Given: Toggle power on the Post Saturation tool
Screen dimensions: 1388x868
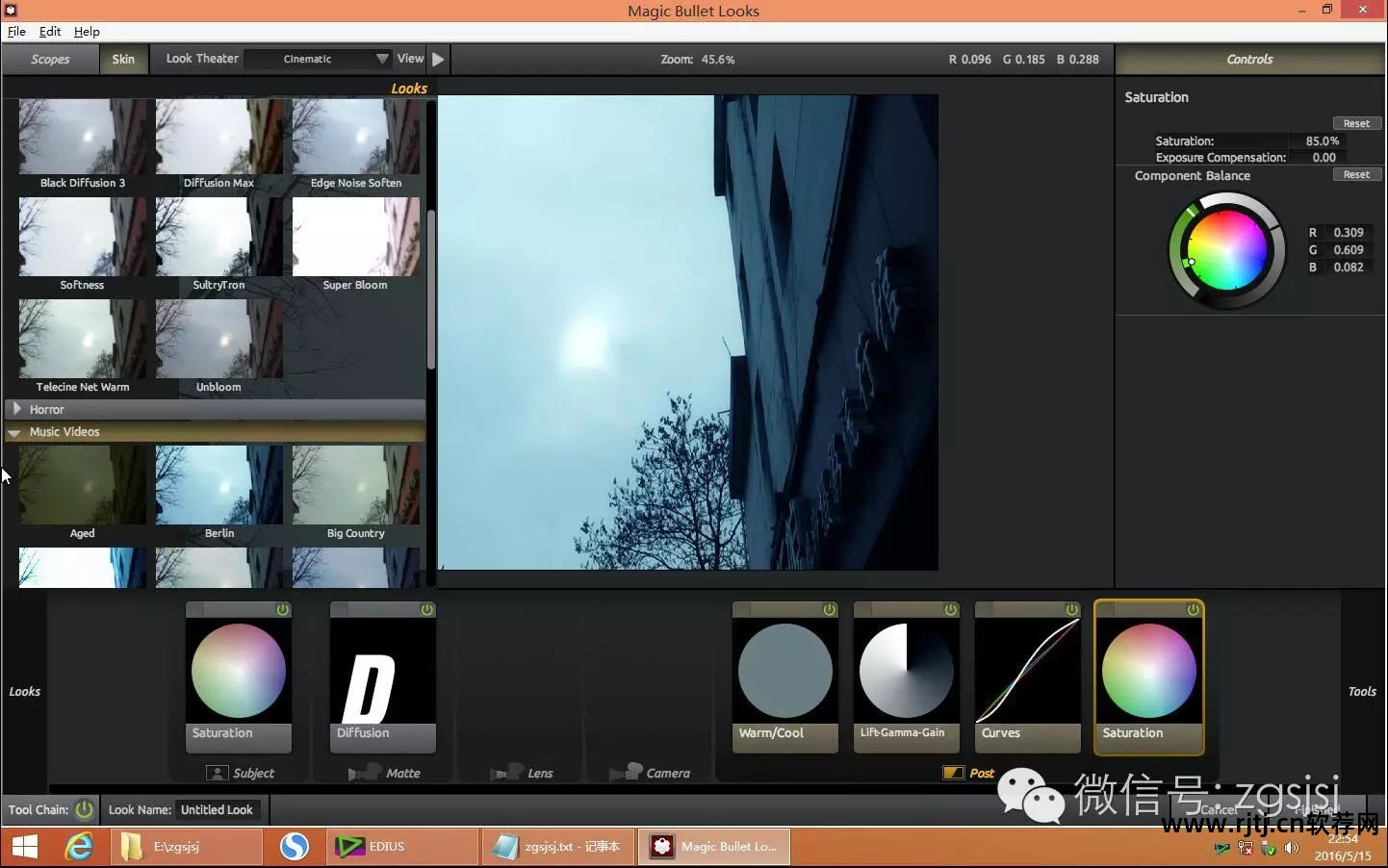Looking at the screenshot, I should pyautogui.click(x=1193, y=610).
